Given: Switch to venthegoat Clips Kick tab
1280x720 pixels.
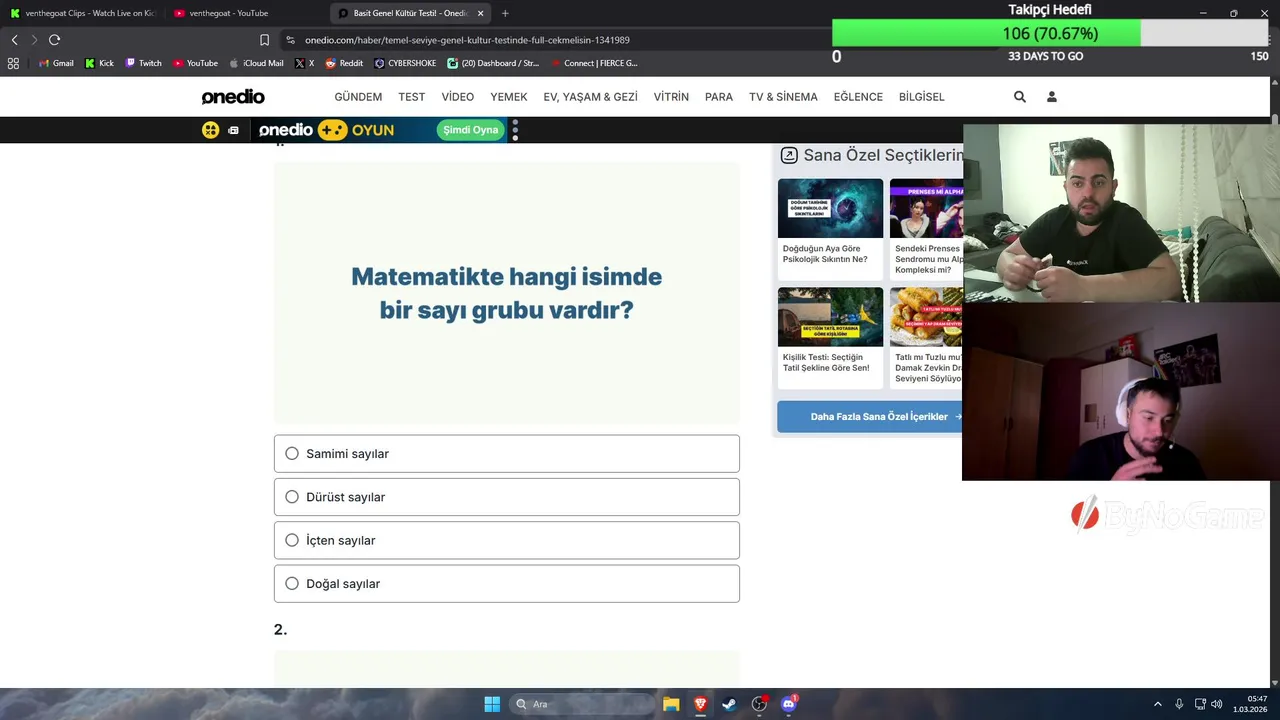Looking at the screenshot, I should click(x=82, y=13).
